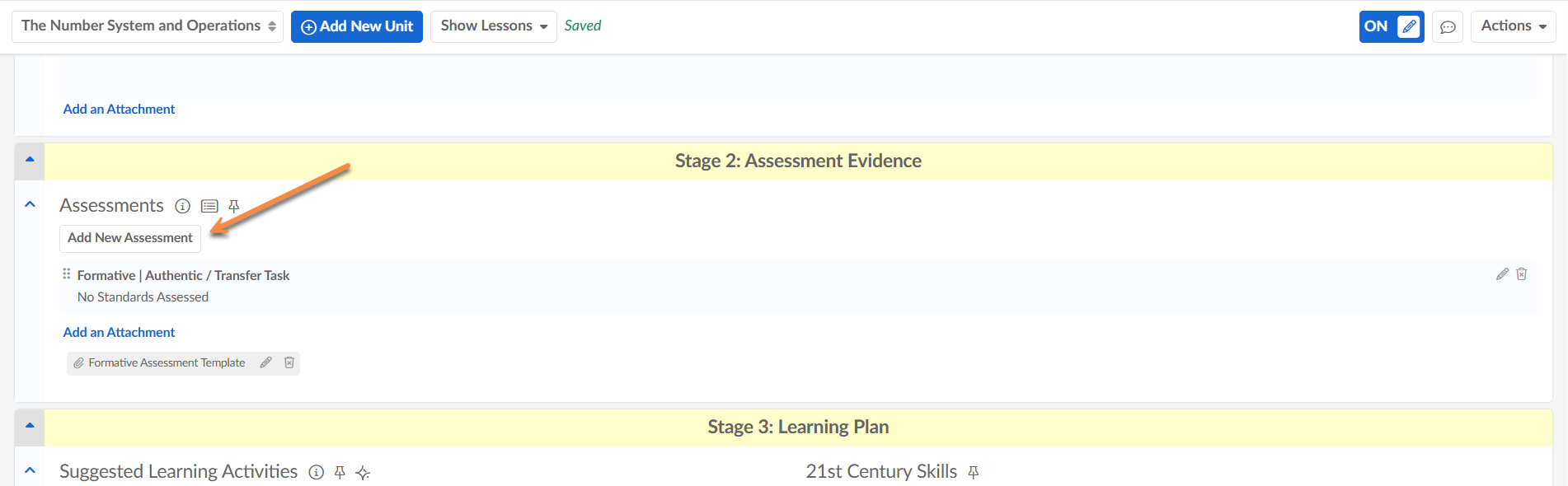Toggle the ON editing mode switch

pos(1392,26)
